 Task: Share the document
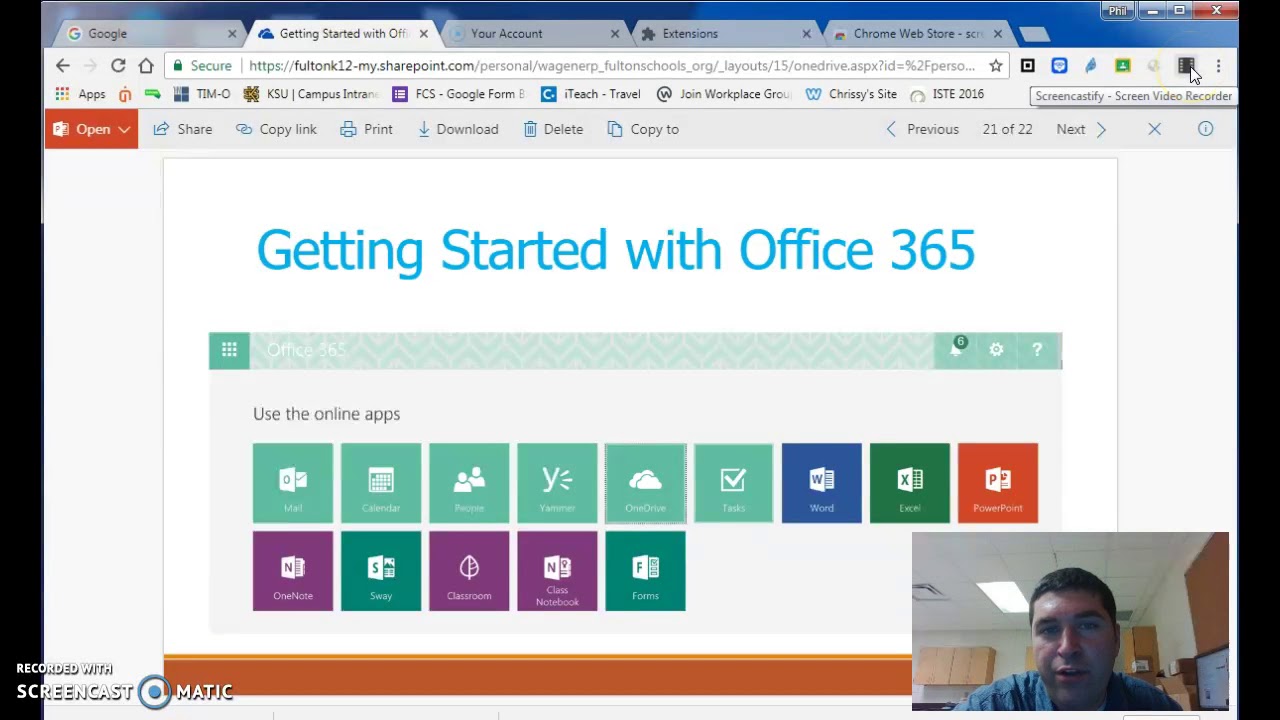182,129
